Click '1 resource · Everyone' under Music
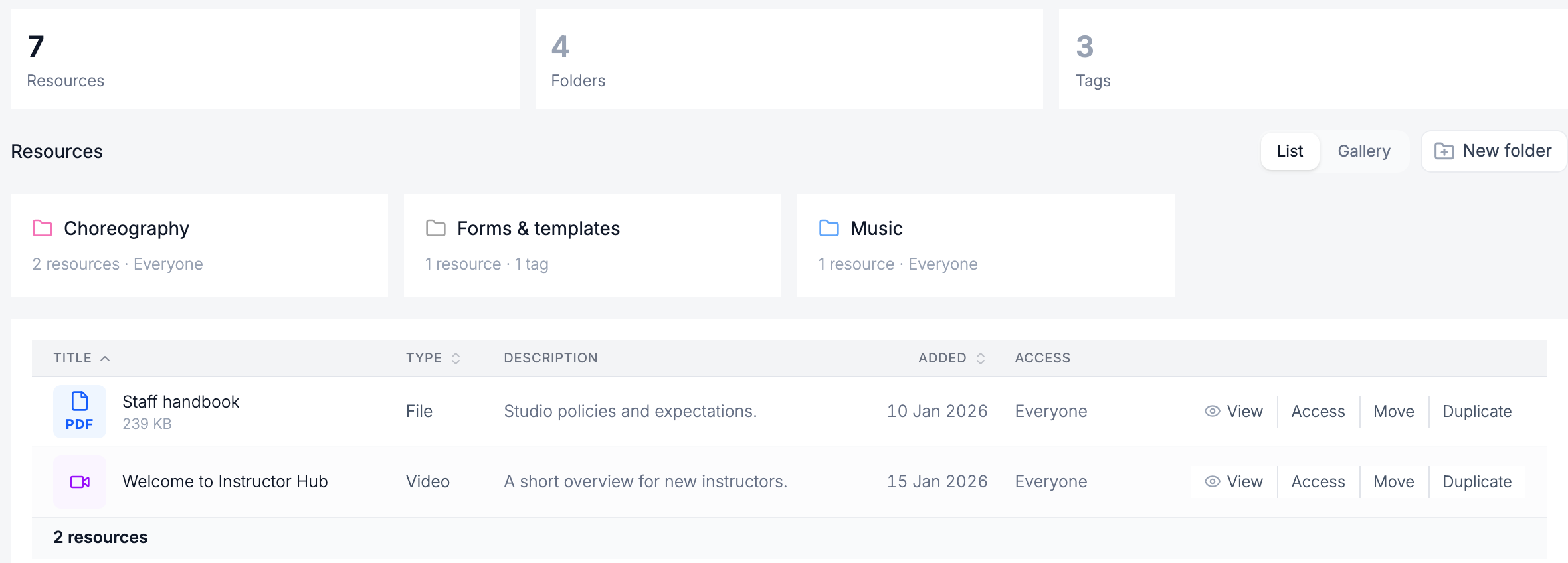Viewport: 1568px width, 563px height. coord(898,264)
